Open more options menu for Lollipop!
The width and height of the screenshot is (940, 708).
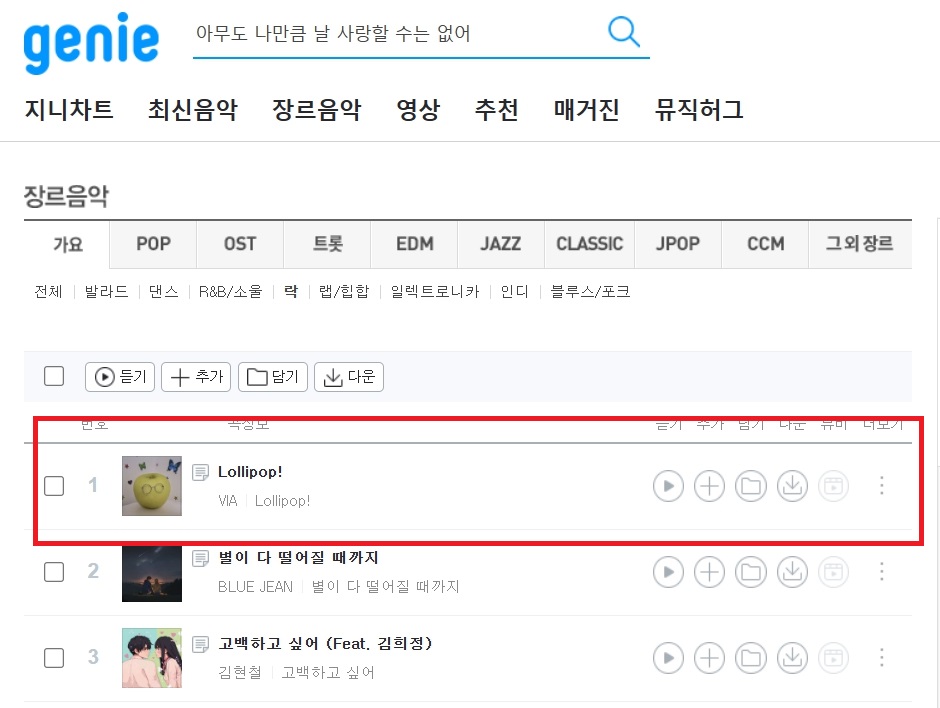(x=881, y=486)
